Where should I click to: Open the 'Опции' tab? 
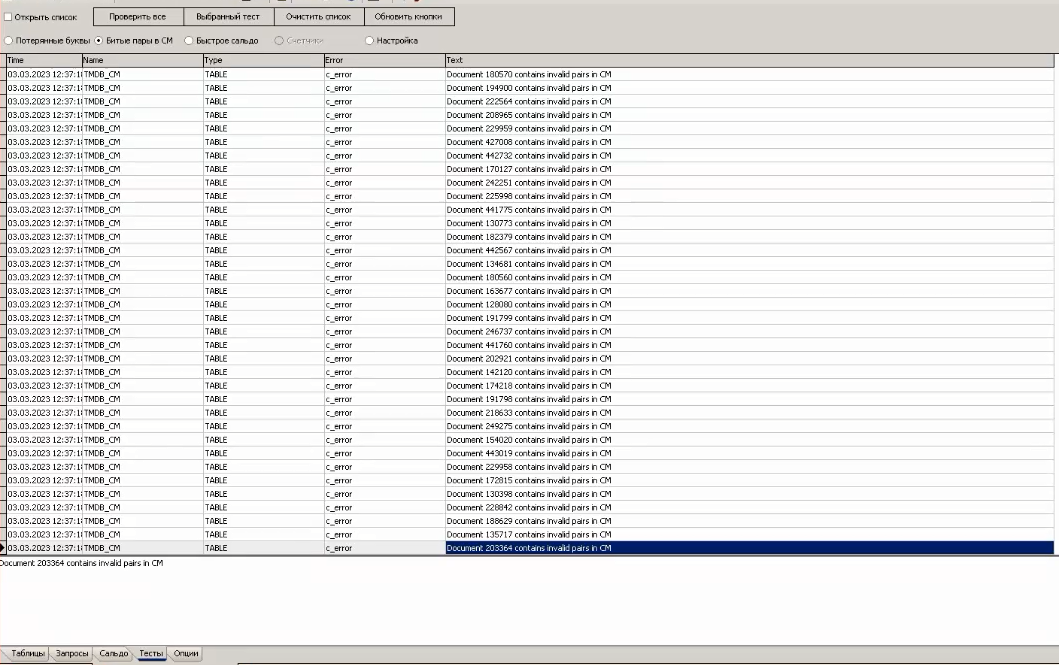click(186, 654)
